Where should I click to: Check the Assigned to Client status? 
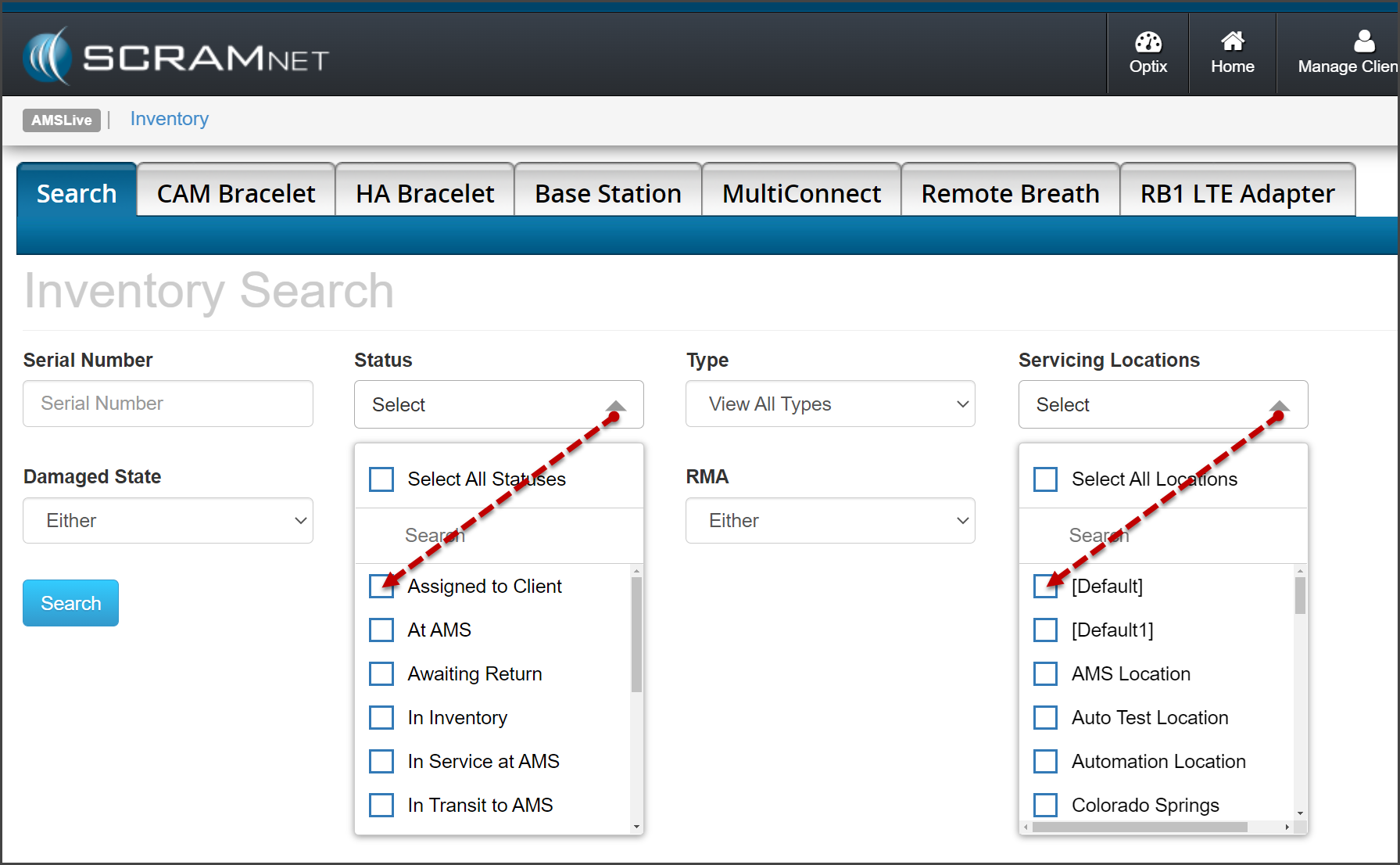pos(381,587)
